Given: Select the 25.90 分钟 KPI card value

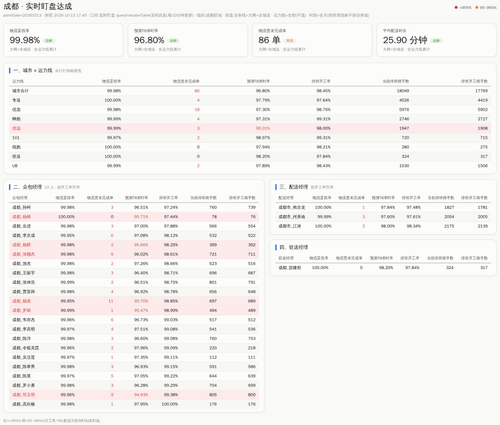Looking at the screenshot, I should pos(405,40).
